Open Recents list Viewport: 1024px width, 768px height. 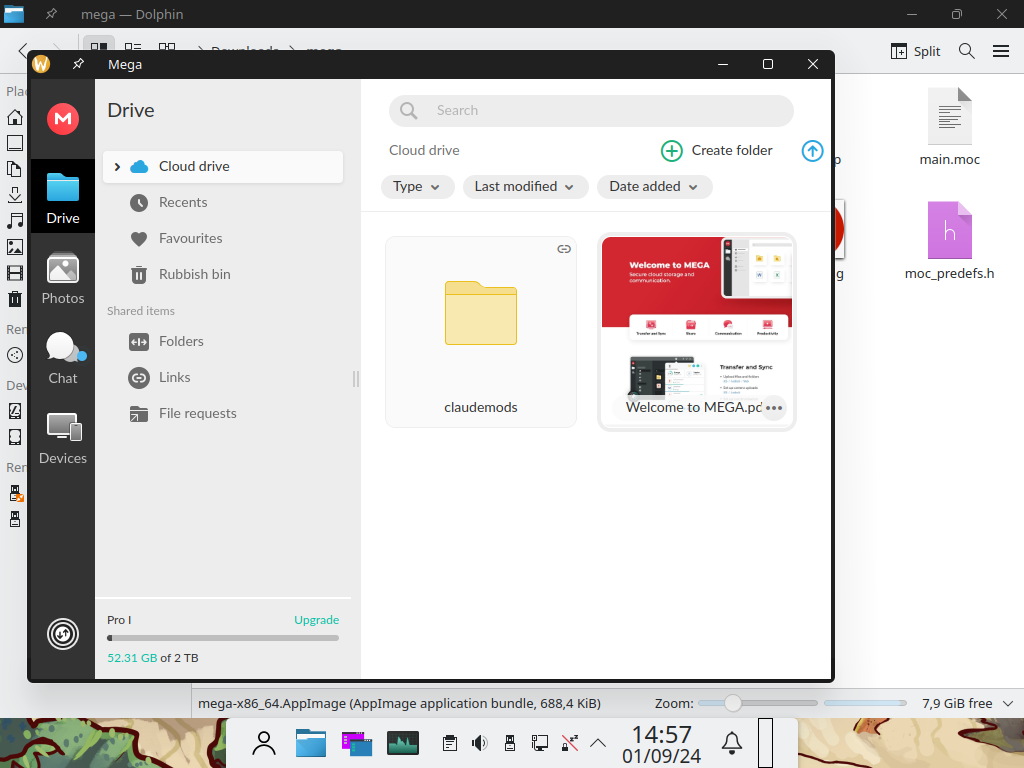click(183, 202)
